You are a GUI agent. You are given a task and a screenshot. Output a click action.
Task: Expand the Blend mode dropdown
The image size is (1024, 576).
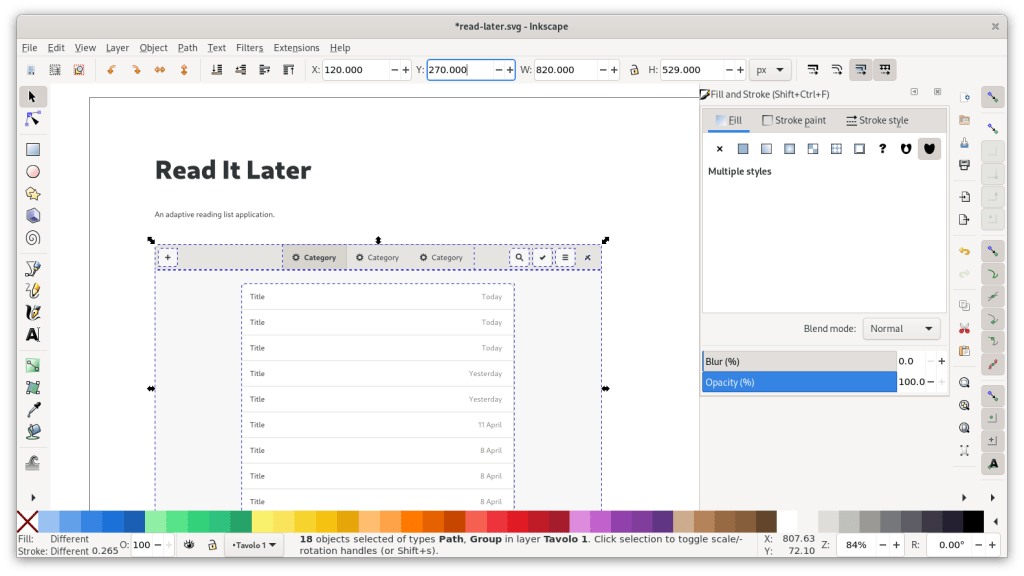[x=901, y=328]
